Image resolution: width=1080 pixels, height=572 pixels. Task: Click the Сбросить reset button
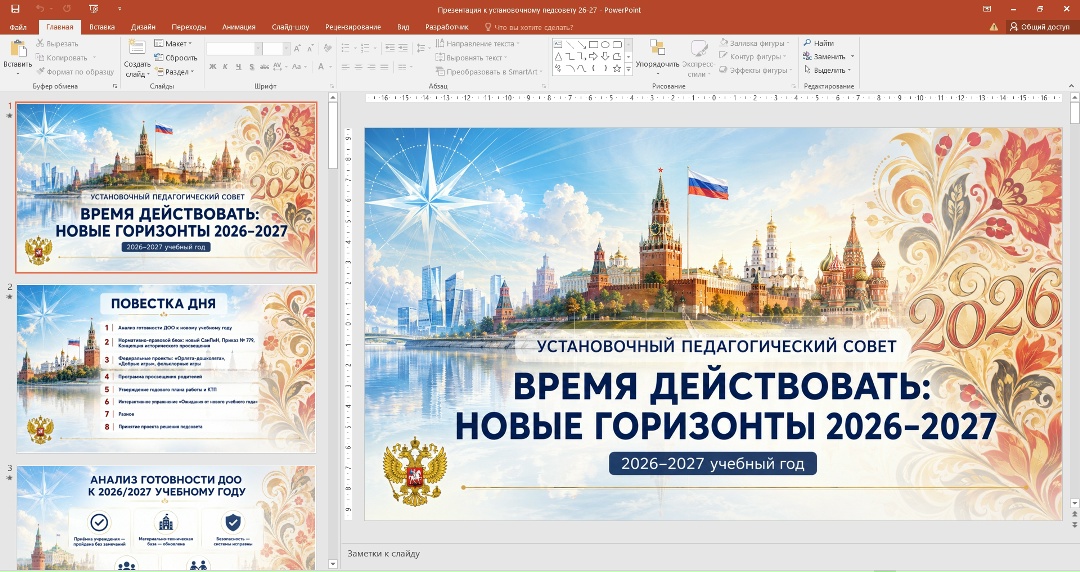click(x=176, y=58)
